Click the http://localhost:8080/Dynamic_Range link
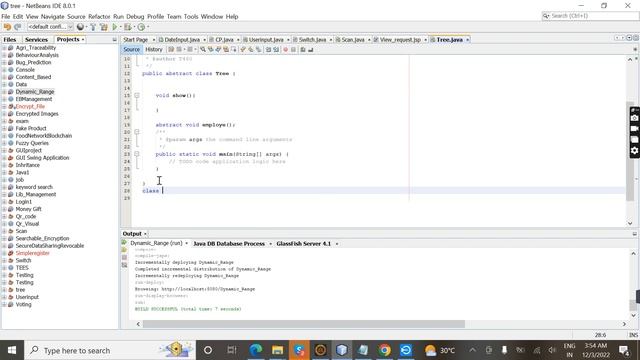 208,289
